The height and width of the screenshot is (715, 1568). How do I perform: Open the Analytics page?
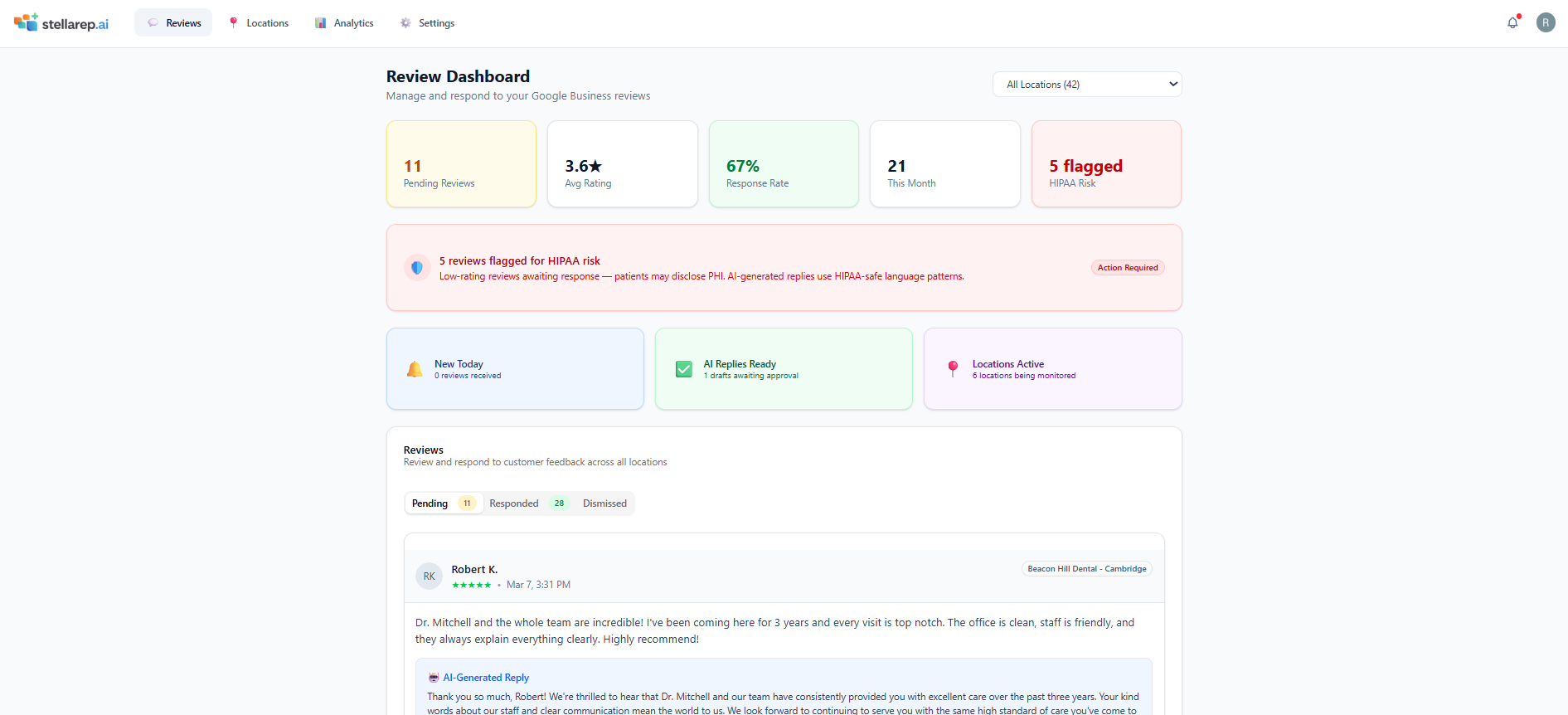point(344,23)
